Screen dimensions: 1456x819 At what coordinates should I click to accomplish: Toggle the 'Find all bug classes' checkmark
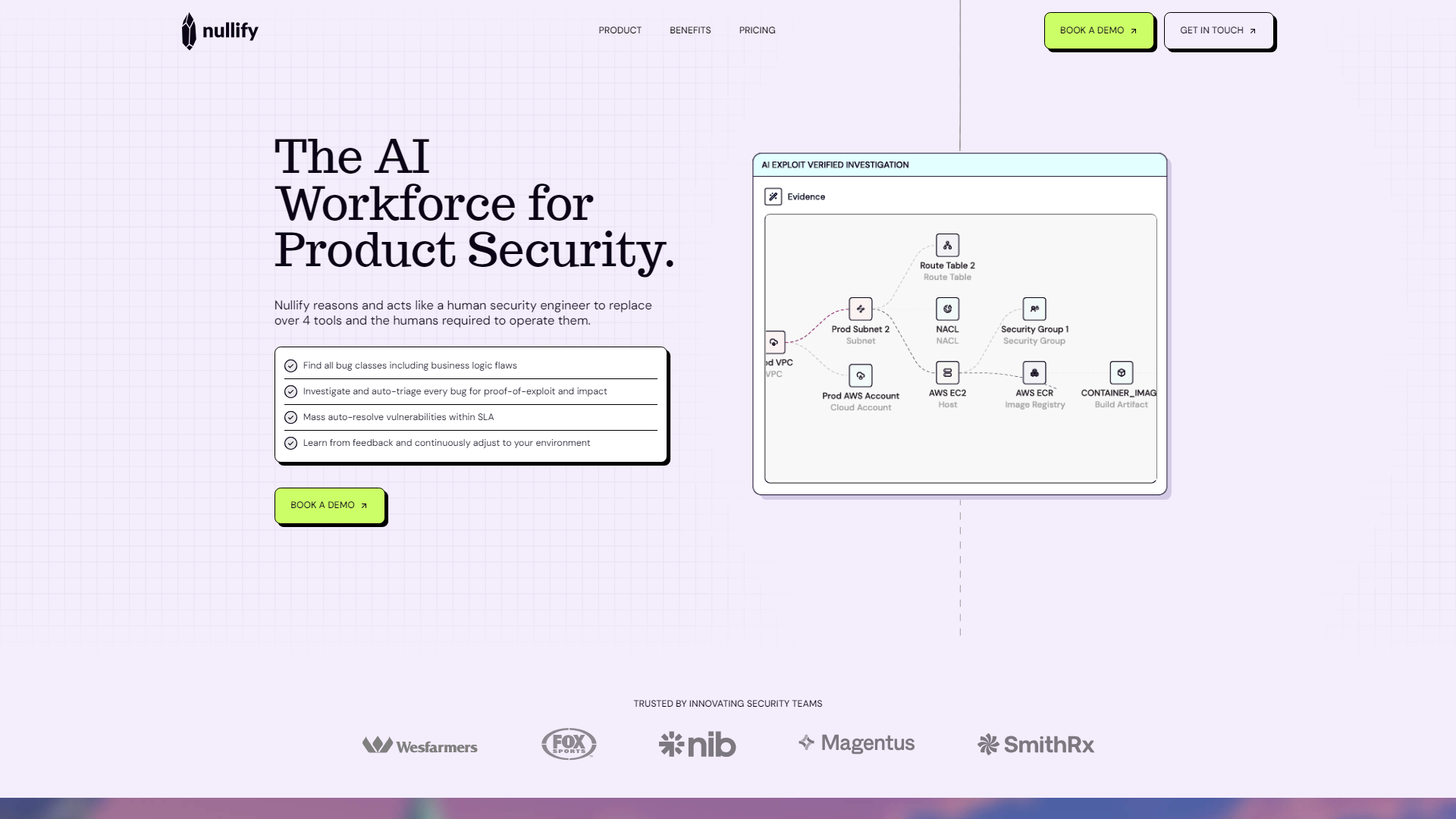291,366
